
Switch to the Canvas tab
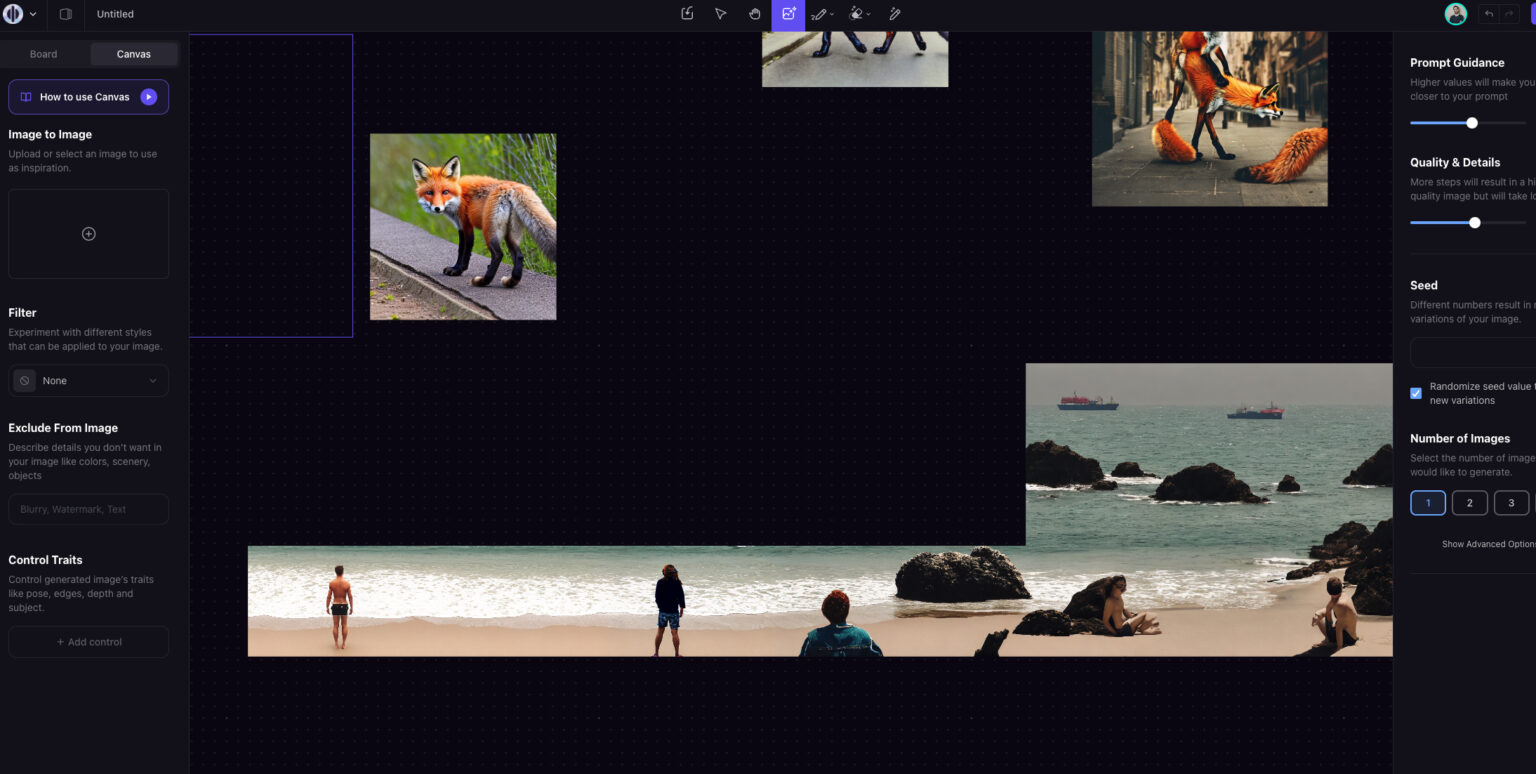(134, 53)
